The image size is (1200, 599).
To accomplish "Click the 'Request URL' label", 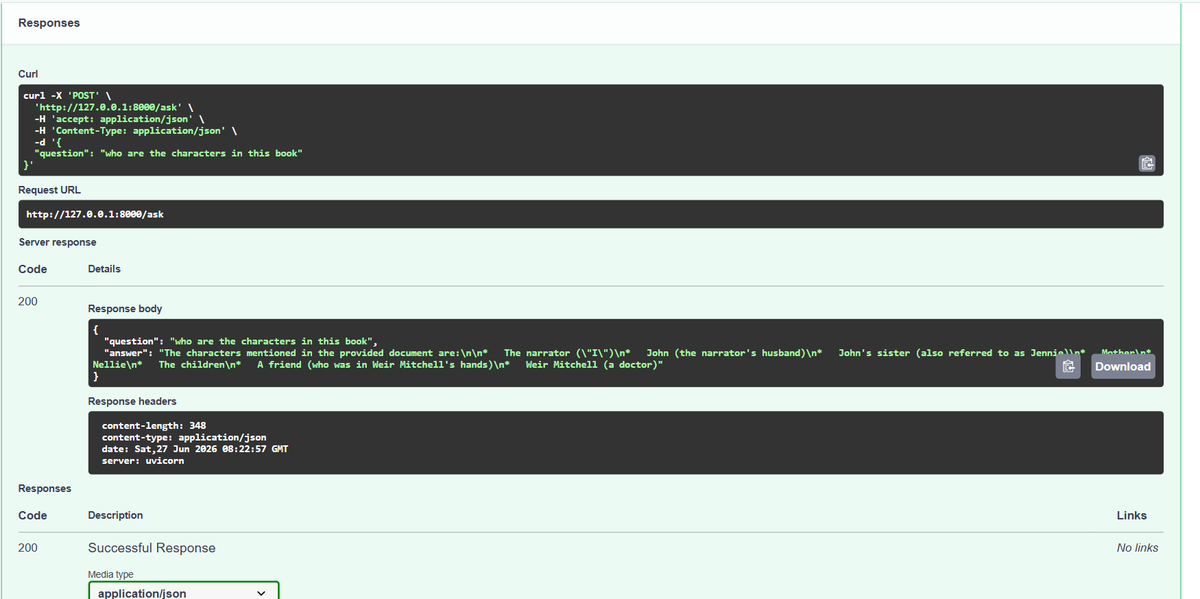I will point(50,190).
